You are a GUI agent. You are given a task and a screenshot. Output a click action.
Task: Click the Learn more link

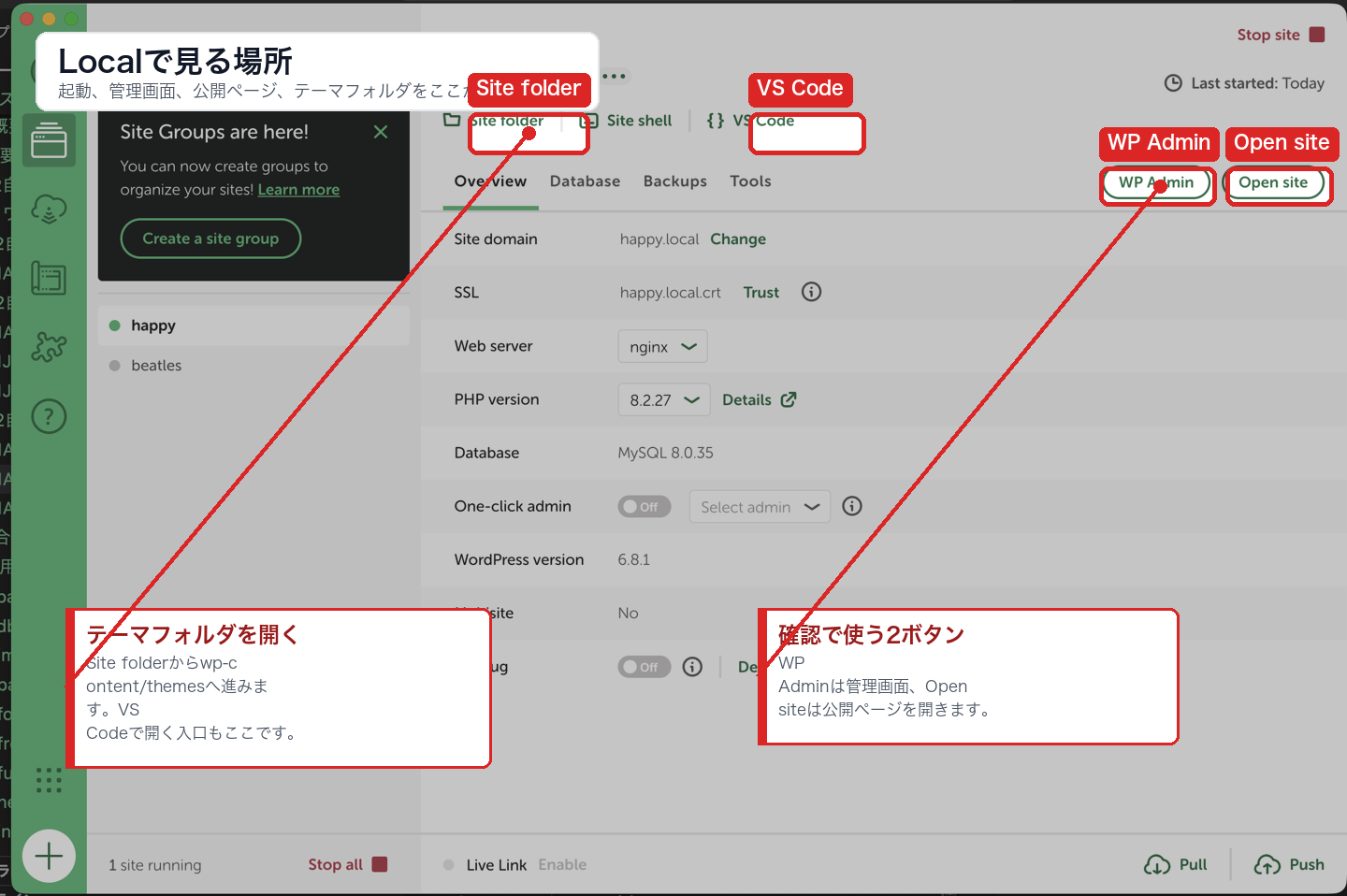pyautogui.click(x=298, y=190)
